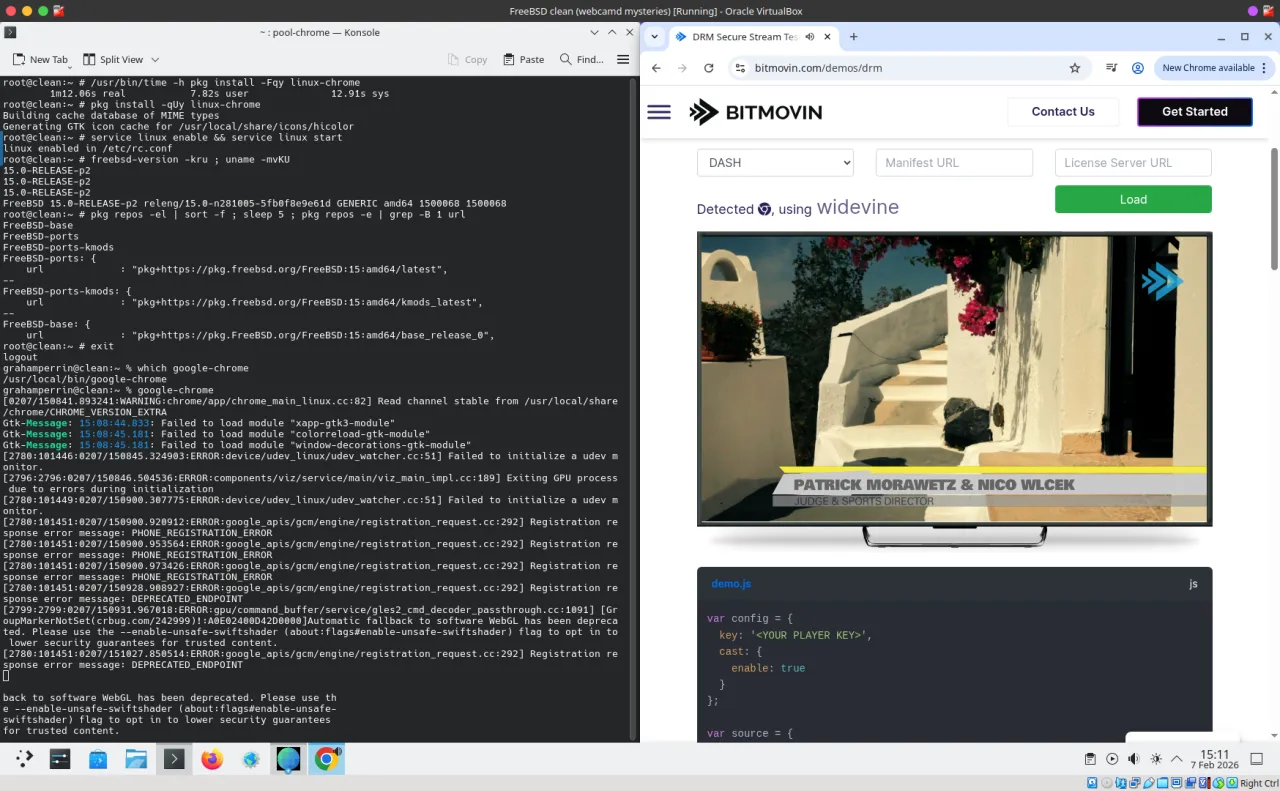
Task: Open Find in the Konsole toolbar
Action: point(581,59)
